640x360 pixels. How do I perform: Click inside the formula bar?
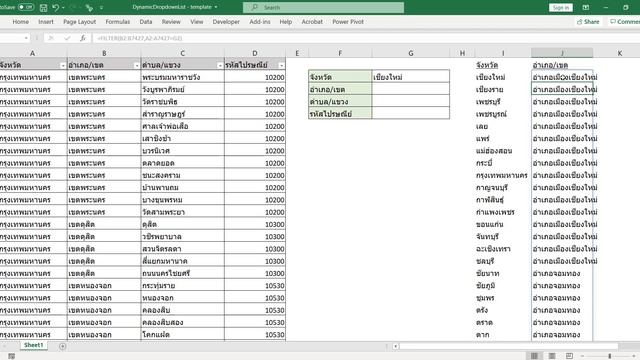(365, 38)
